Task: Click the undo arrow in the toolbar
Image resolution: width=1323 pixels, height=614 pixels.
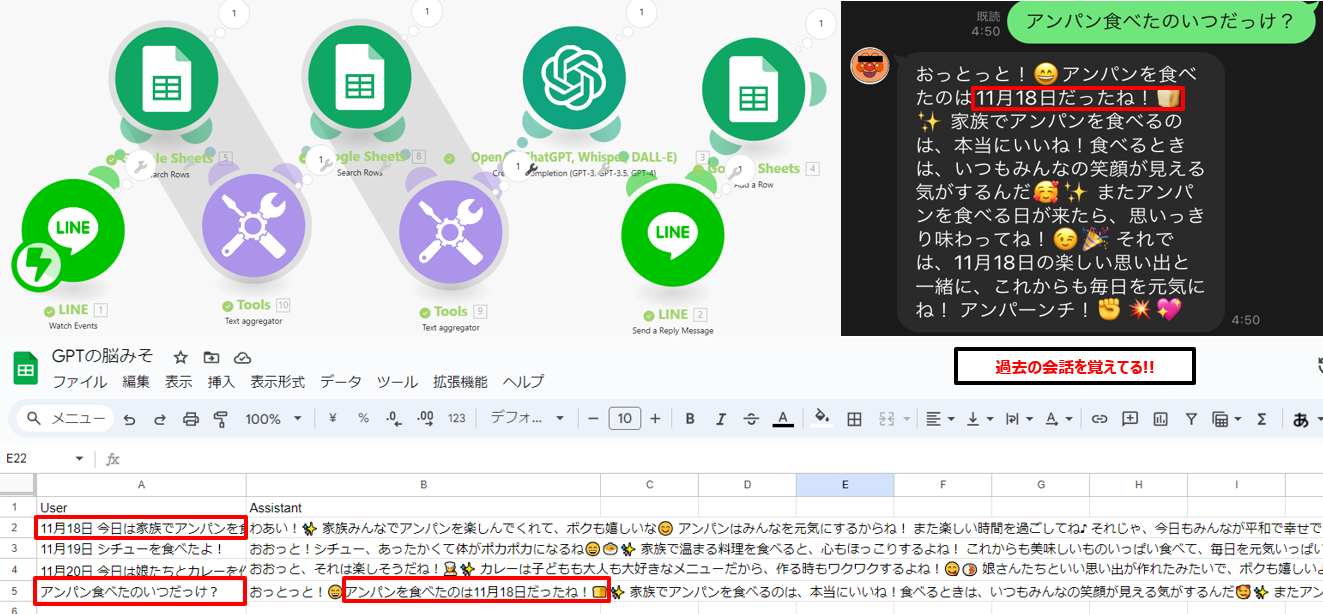Action: 130,419
